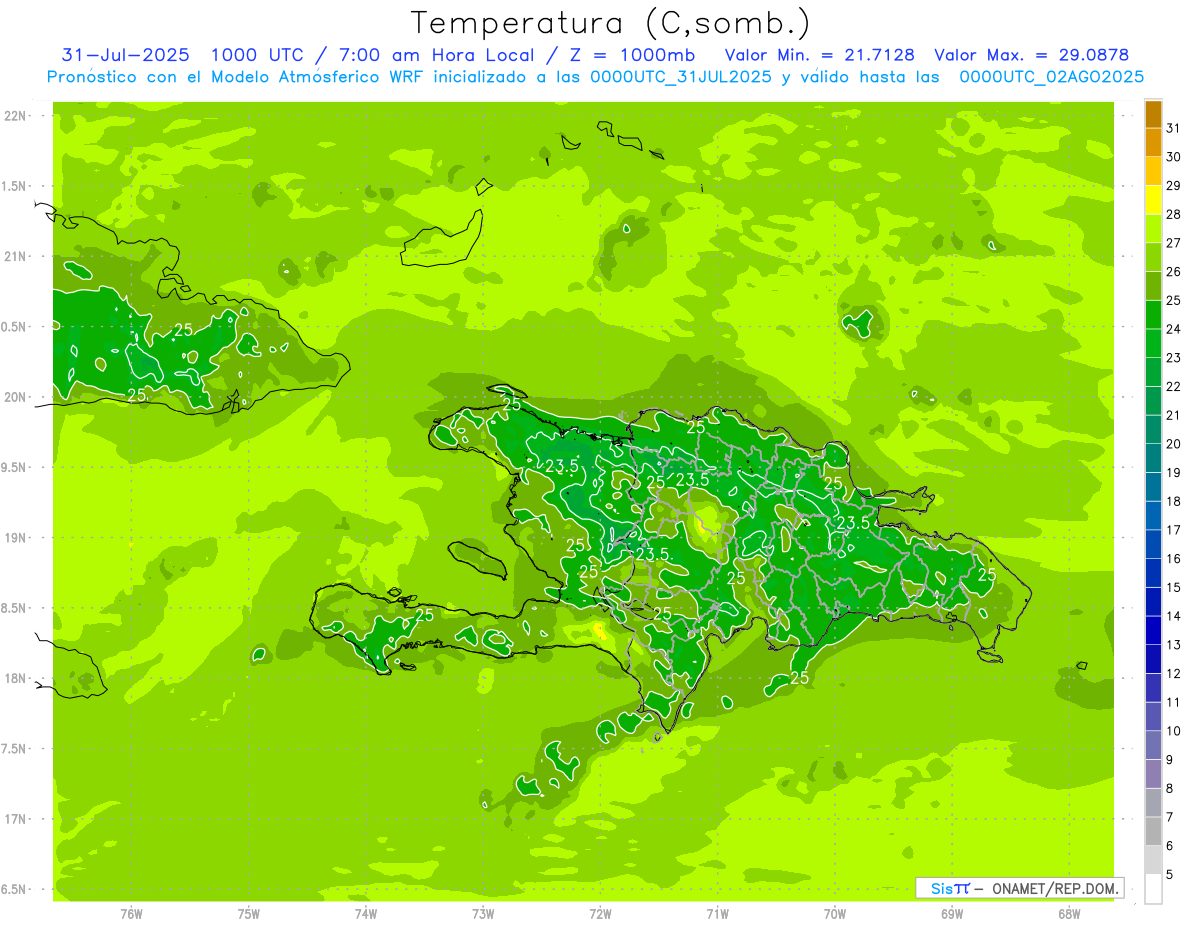Select "Valor Min. = 21.7128" text
Viewport: 1200px width, 927px height.
[x=820, y=55]
